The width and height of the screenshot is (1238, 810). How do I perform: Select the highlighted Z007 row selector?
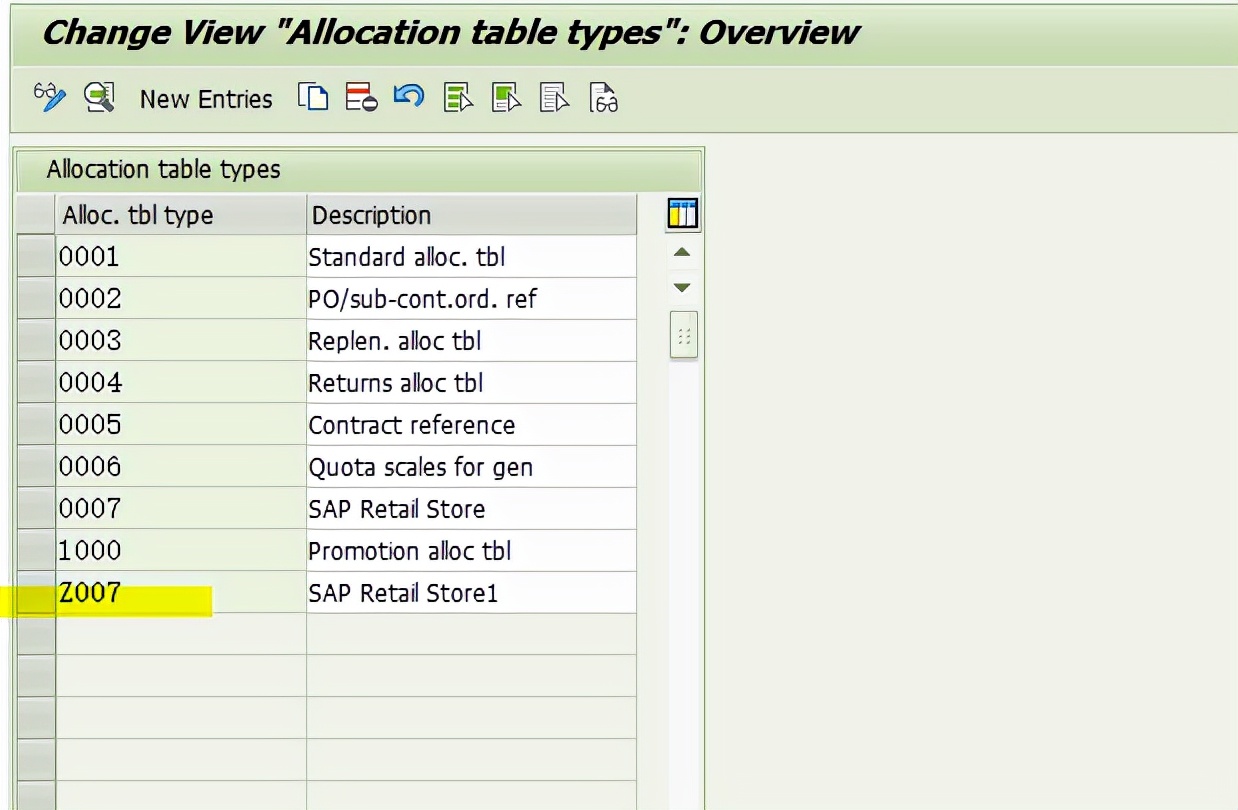click(x=35, y=592)
